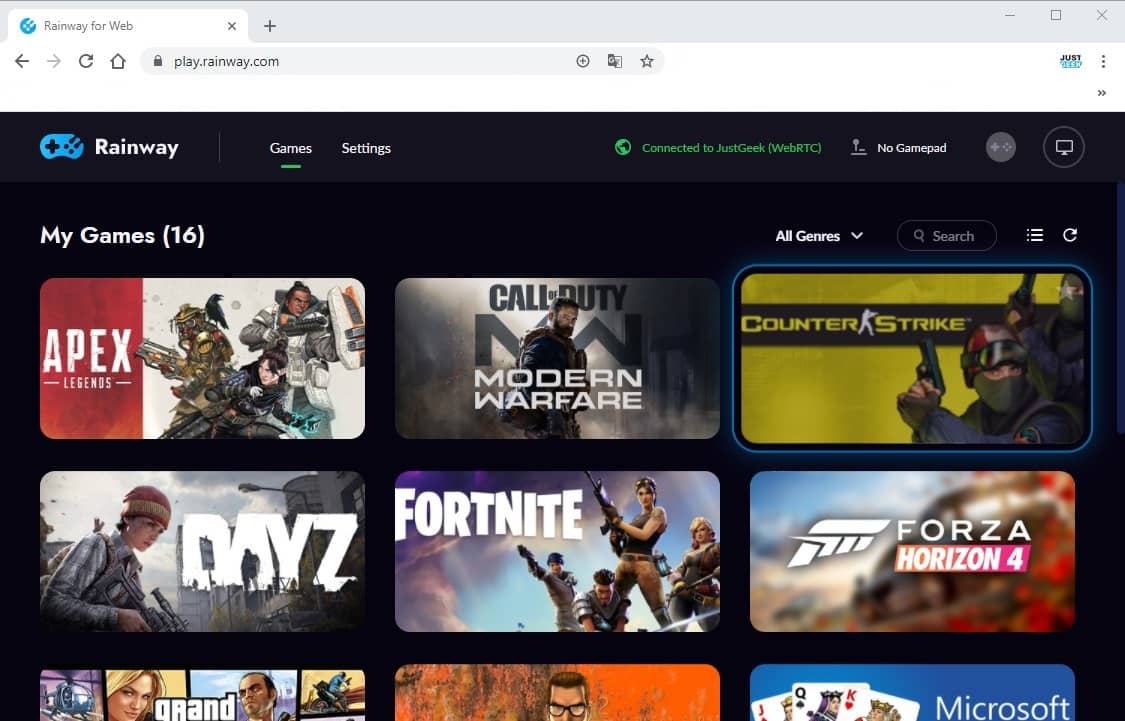Click the My Games (16) heading
This screenshot has width=1125, height=721.
123,235
